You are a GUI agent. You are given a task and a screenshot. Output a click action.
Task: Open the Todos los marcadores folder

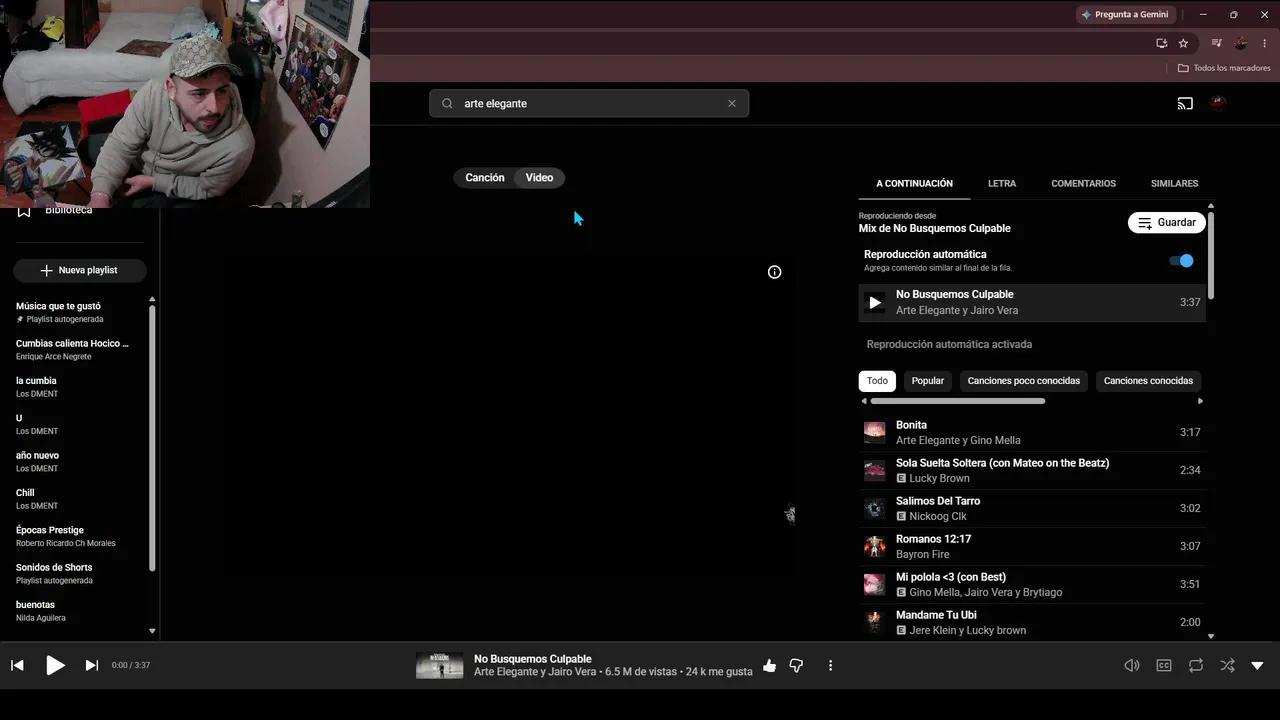click(1224, 68)
